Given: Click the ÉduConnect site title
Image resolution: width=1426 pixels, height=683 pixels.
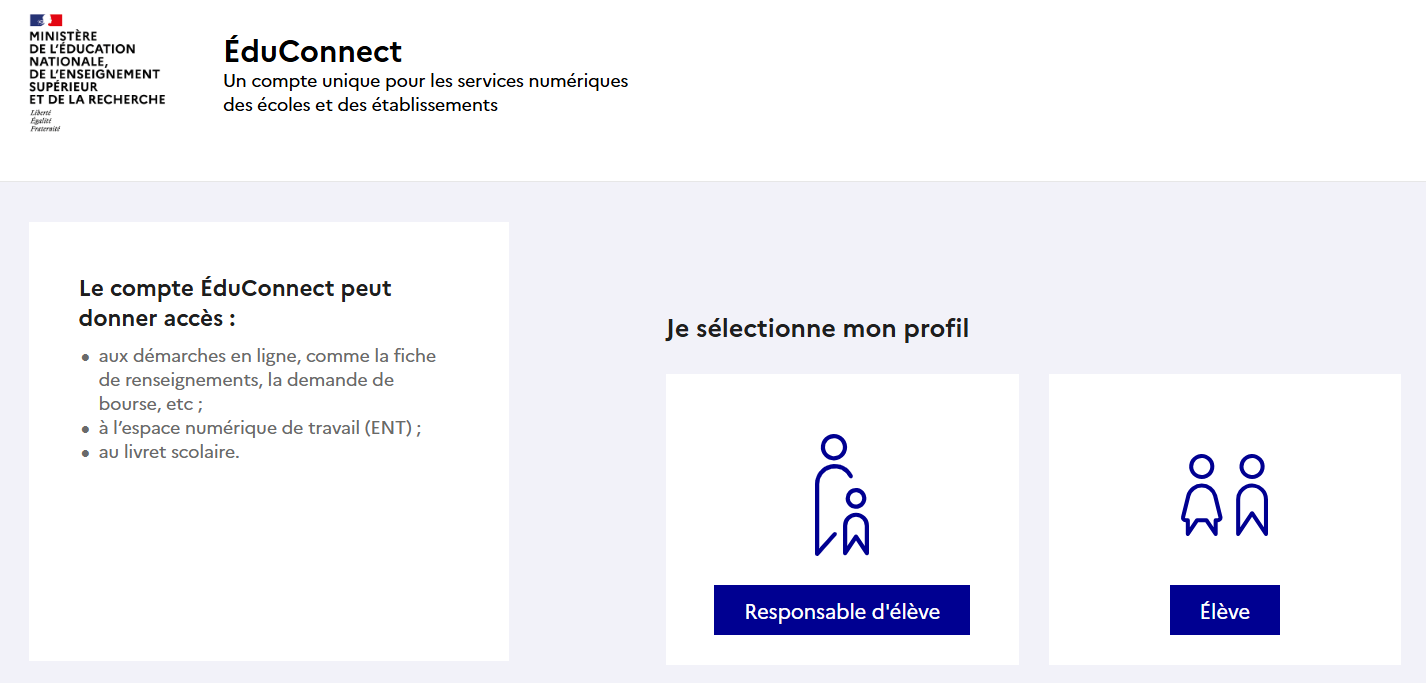Looking at the screenshot, I should [x=313, y=51].
